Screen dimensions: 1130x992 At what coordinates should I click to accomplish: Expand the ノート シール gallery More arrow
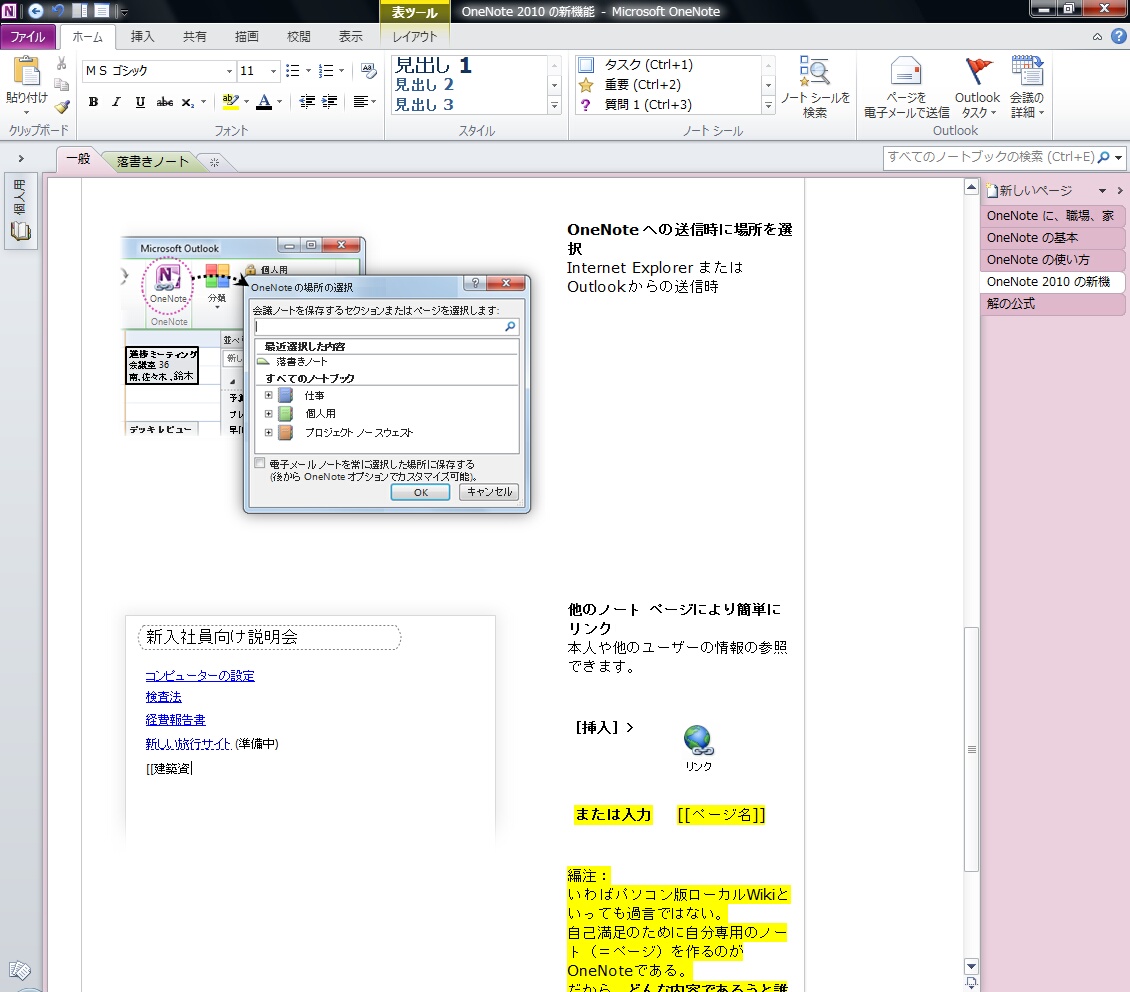(768, 105)
